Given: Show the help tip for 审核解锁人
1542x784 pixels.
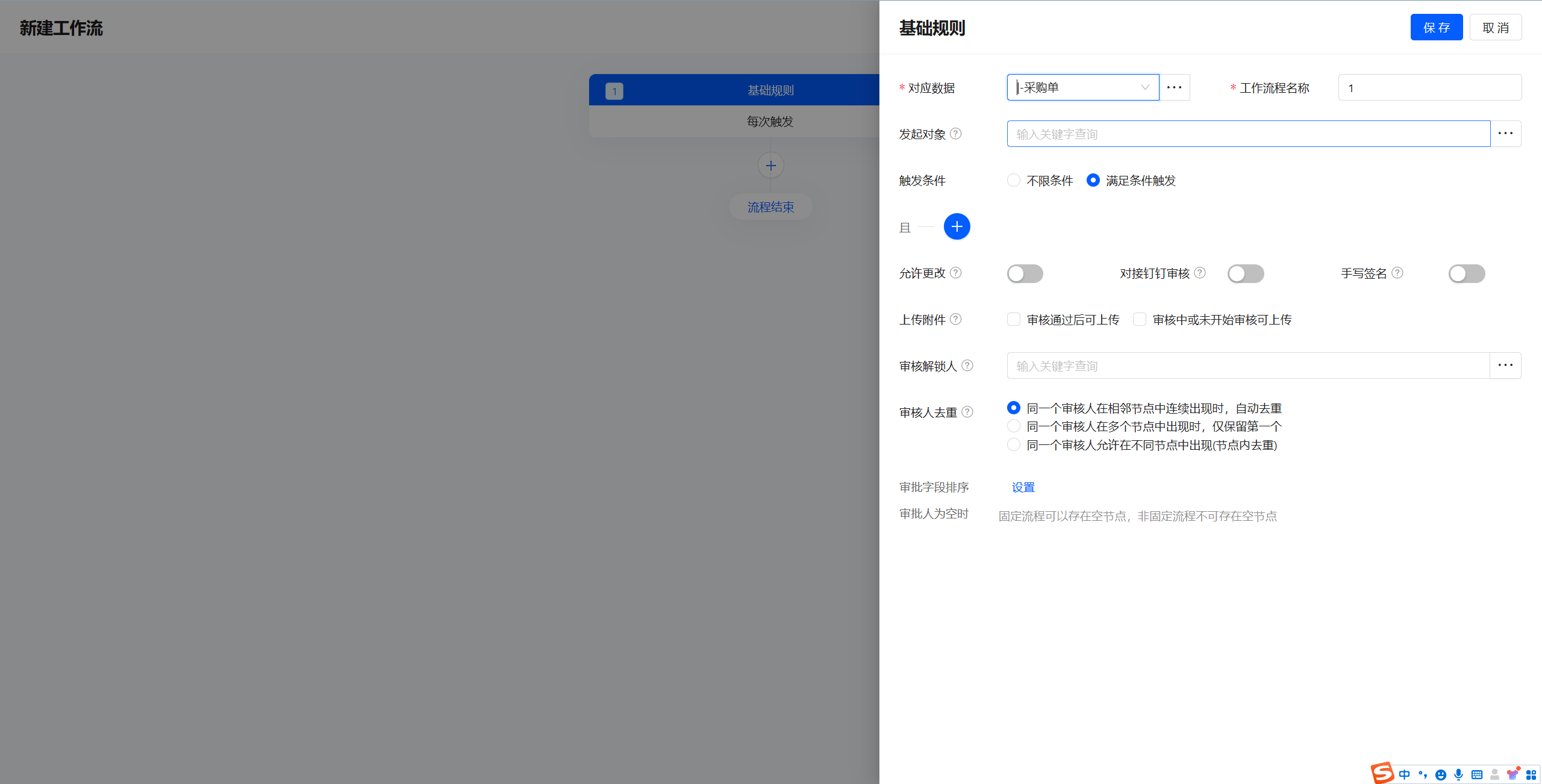Looking at the screenshot, I should click(967, 366).
